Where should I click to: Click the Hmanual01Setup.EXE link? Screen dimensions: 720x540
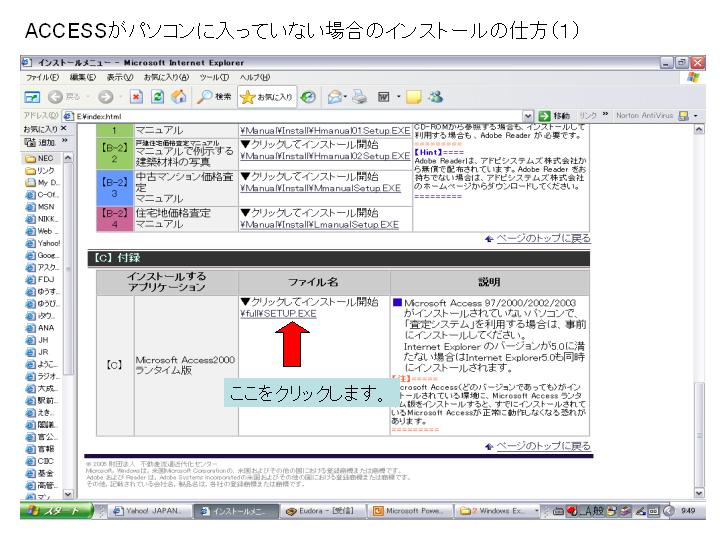325,131
